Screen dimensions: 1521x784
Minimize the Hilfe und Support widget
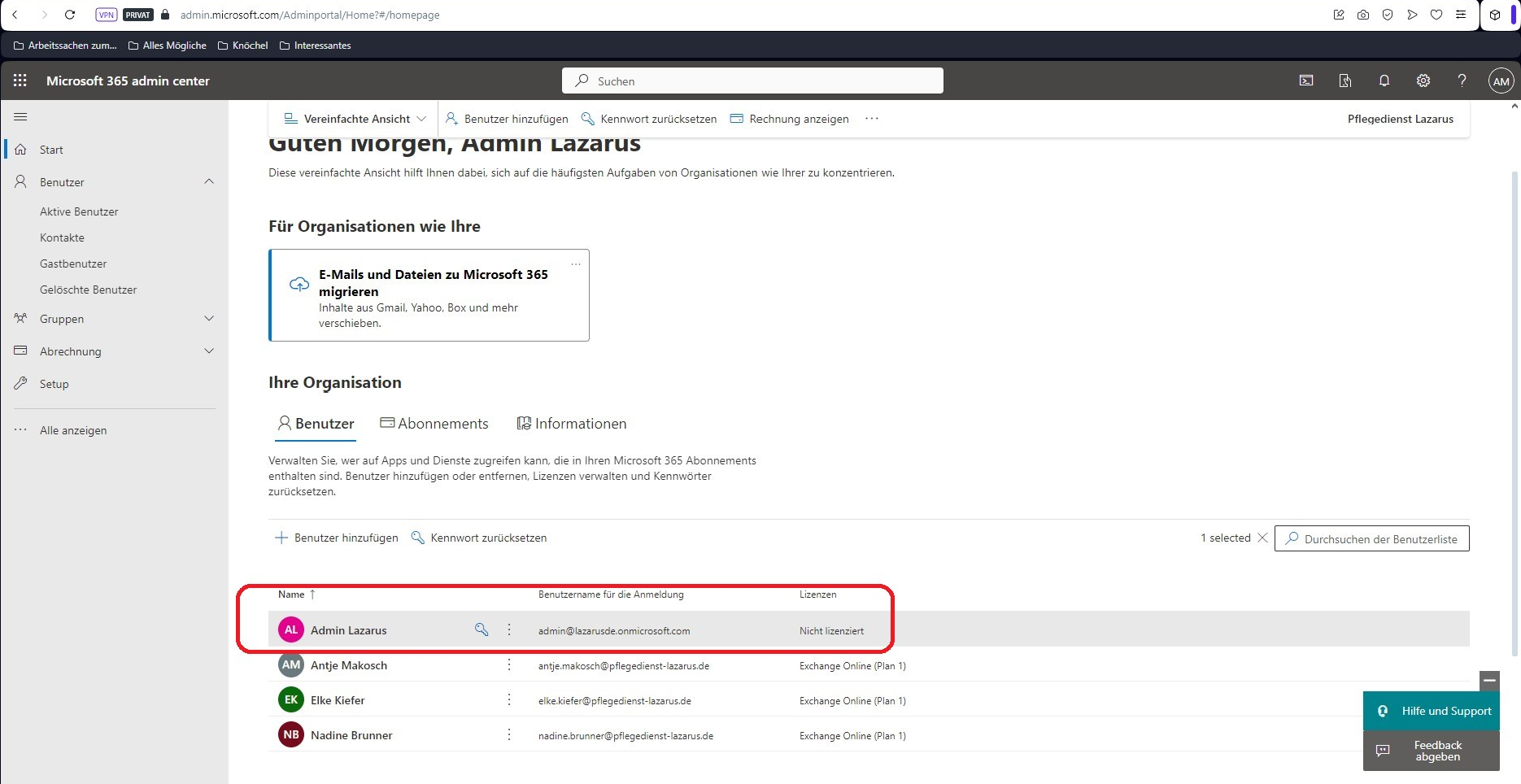coord(1489,680)
